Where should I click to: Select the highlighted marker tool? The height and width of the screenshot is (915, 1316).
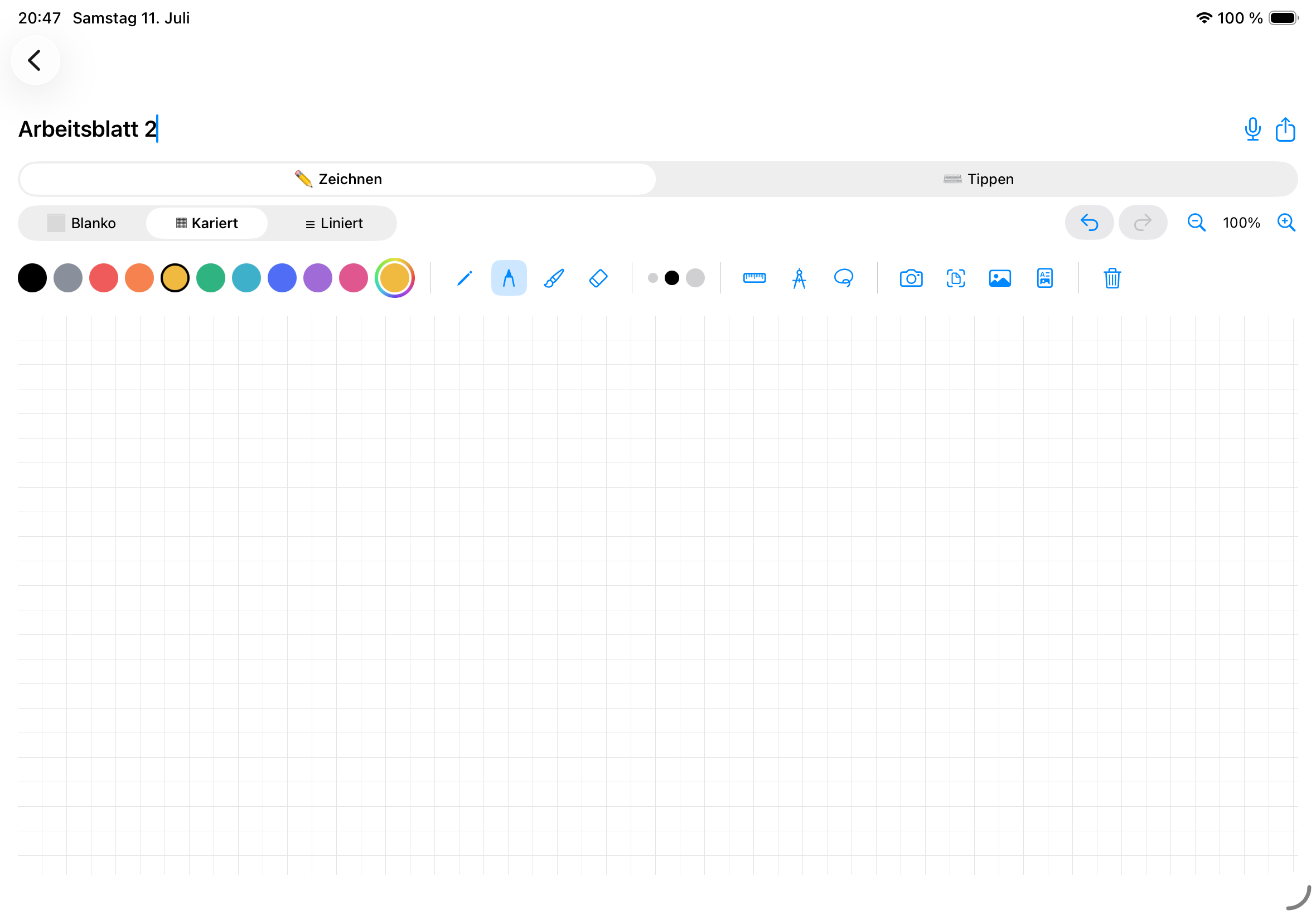coord(509,278)
